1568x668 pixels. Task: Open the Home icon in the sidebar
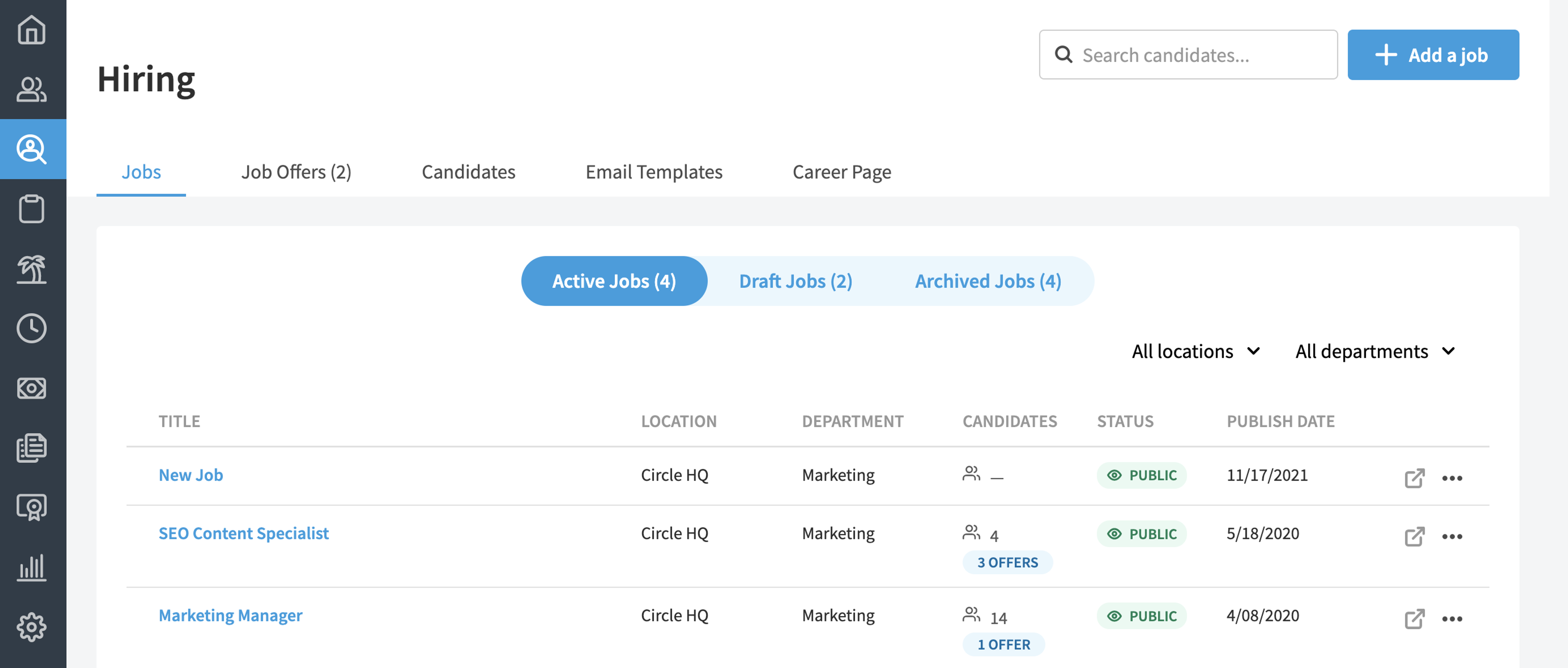[x=32, y=29]
